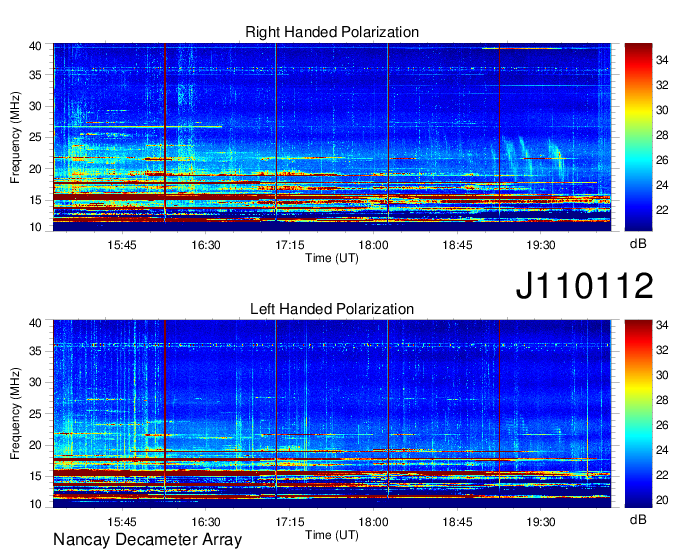Click the 32 dB label on right-handed color bar
Screen dimensions: 680x552
(x=662, y=85)
